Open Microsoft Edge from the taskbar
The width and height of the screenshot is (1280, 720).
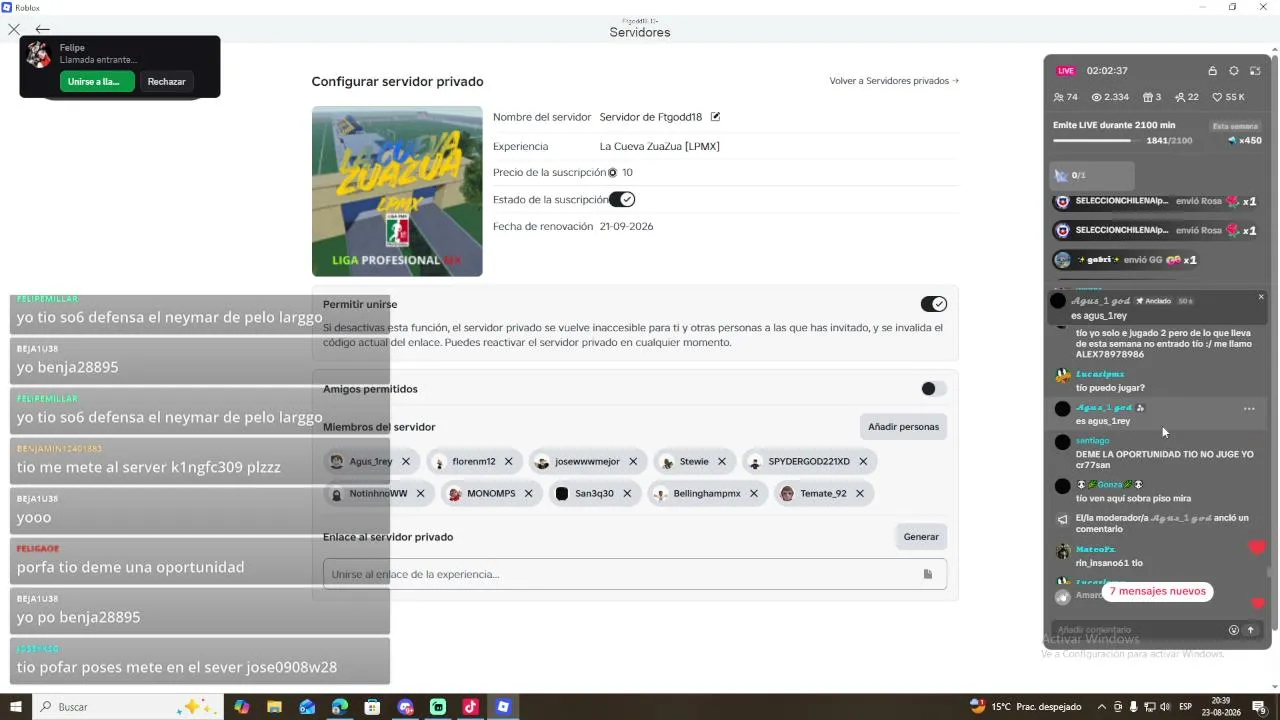[x=340, y=707]
